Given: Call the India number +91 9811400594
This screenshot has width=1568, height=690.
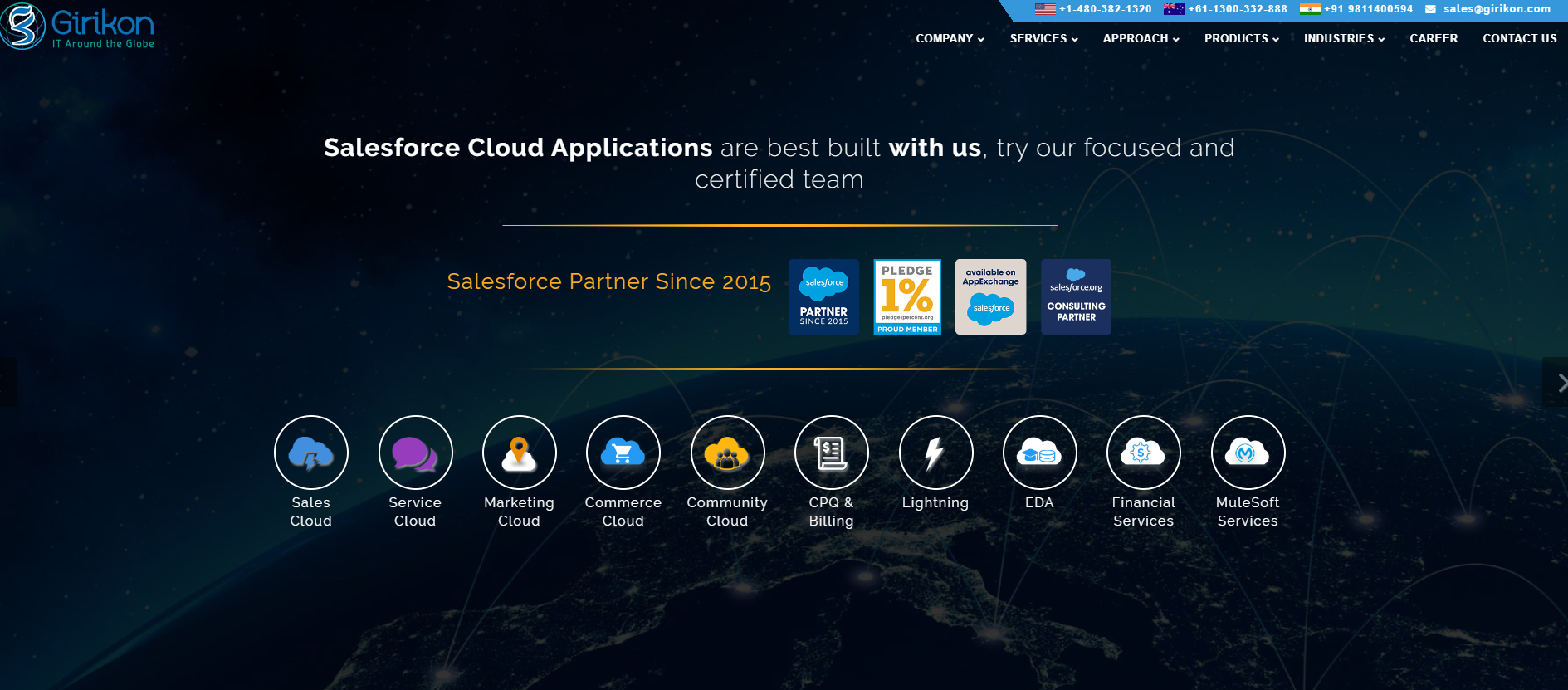Looking at the screenshot, I should click(x=1369, y=9).
